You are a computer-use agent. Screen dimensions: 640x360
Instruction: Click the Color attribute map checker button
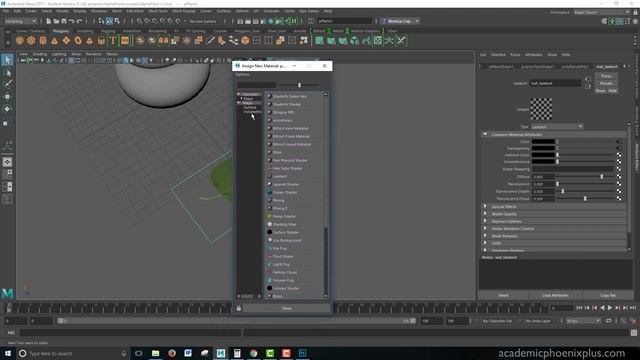coord(619,142)
